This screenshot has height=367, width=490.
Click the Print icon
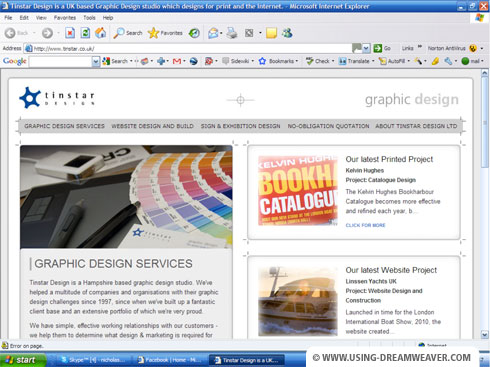tap(232, 33)
